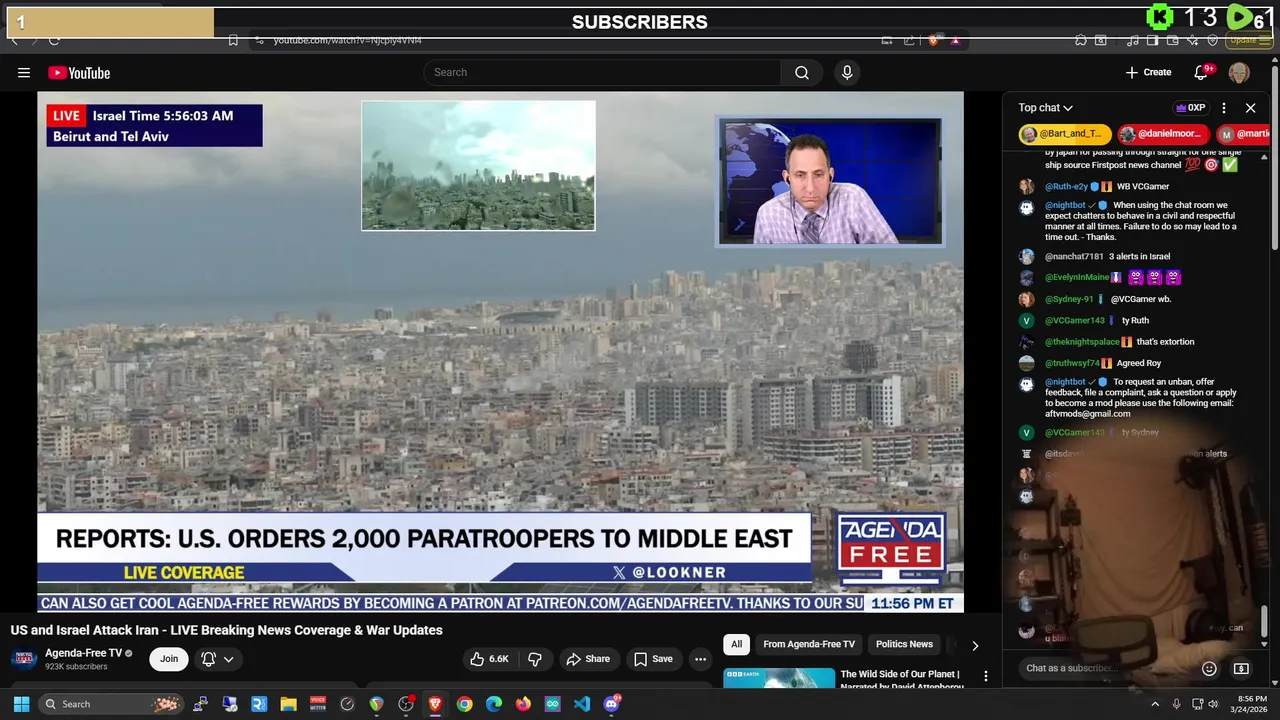The height and width of the screenshot is (720, 1280).
Task: Open the Super Chat dollar icon
Action: coord(1241,668)
